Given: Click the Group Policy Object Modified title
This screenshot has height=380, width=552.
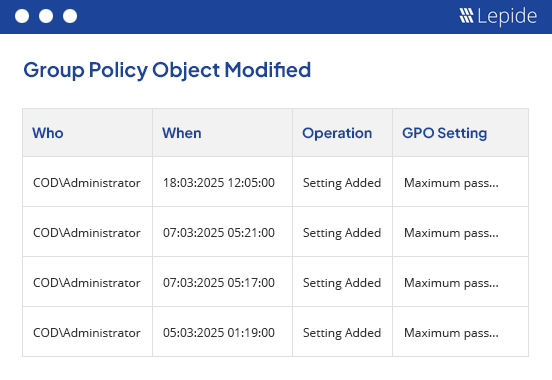Looking at the screenshot, I should [167, 70].
